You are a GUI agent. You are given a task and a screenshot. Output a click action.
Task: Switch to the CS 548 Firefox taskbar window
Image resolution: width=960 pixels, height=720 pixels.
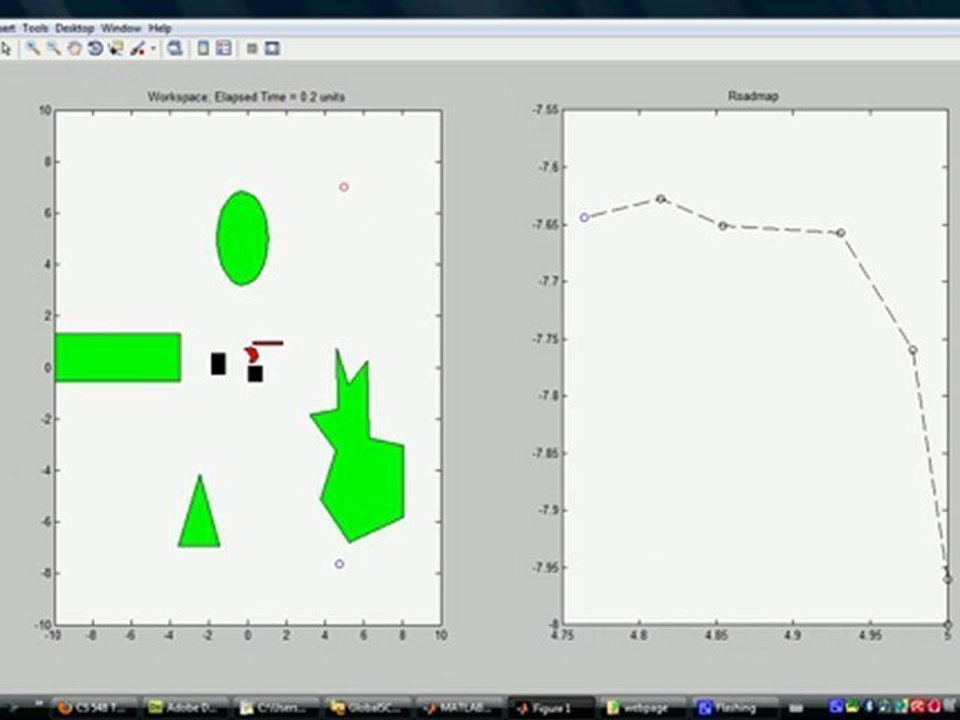93,708
